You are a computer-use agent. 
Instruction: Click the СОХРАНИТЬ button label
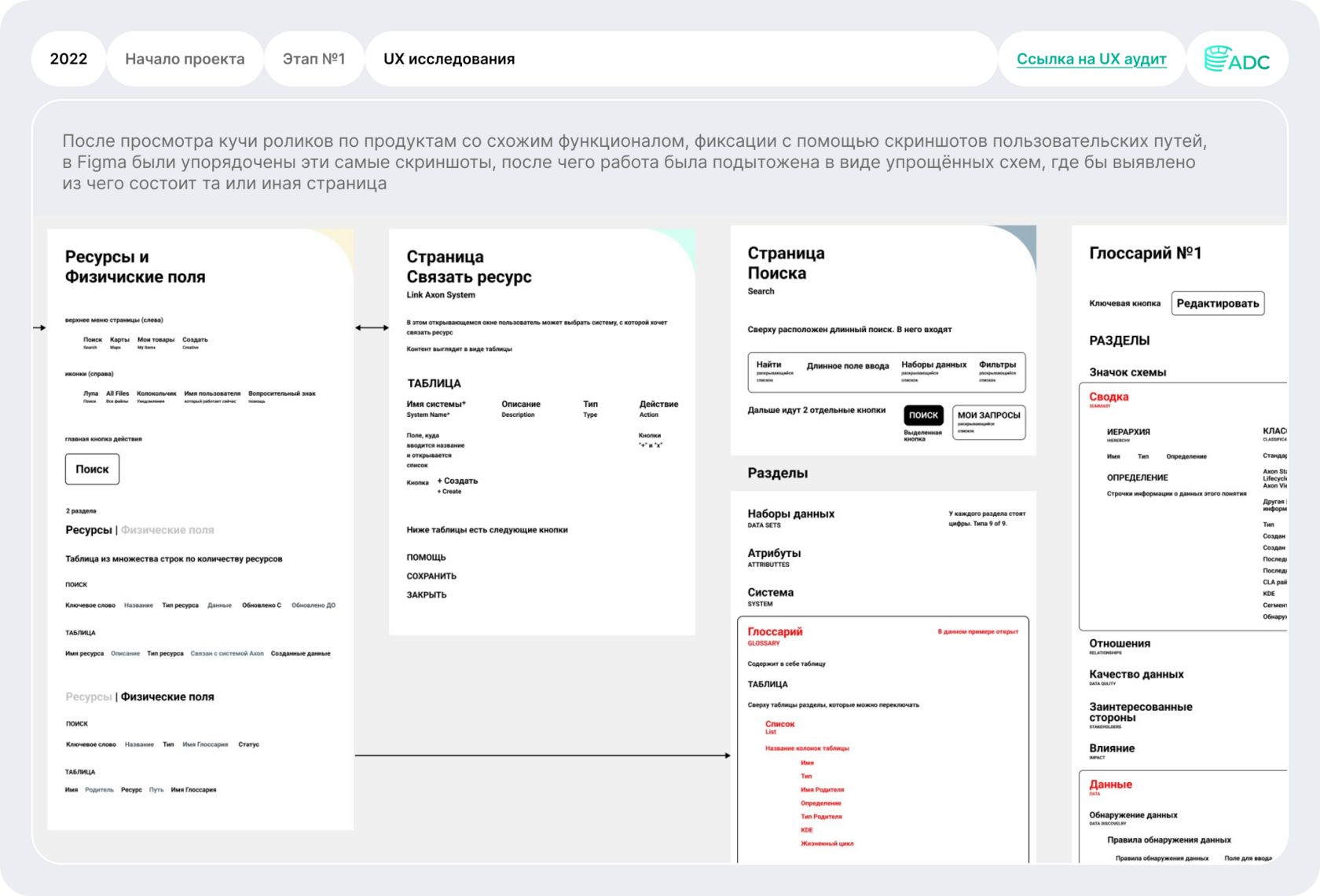[431, 576]
